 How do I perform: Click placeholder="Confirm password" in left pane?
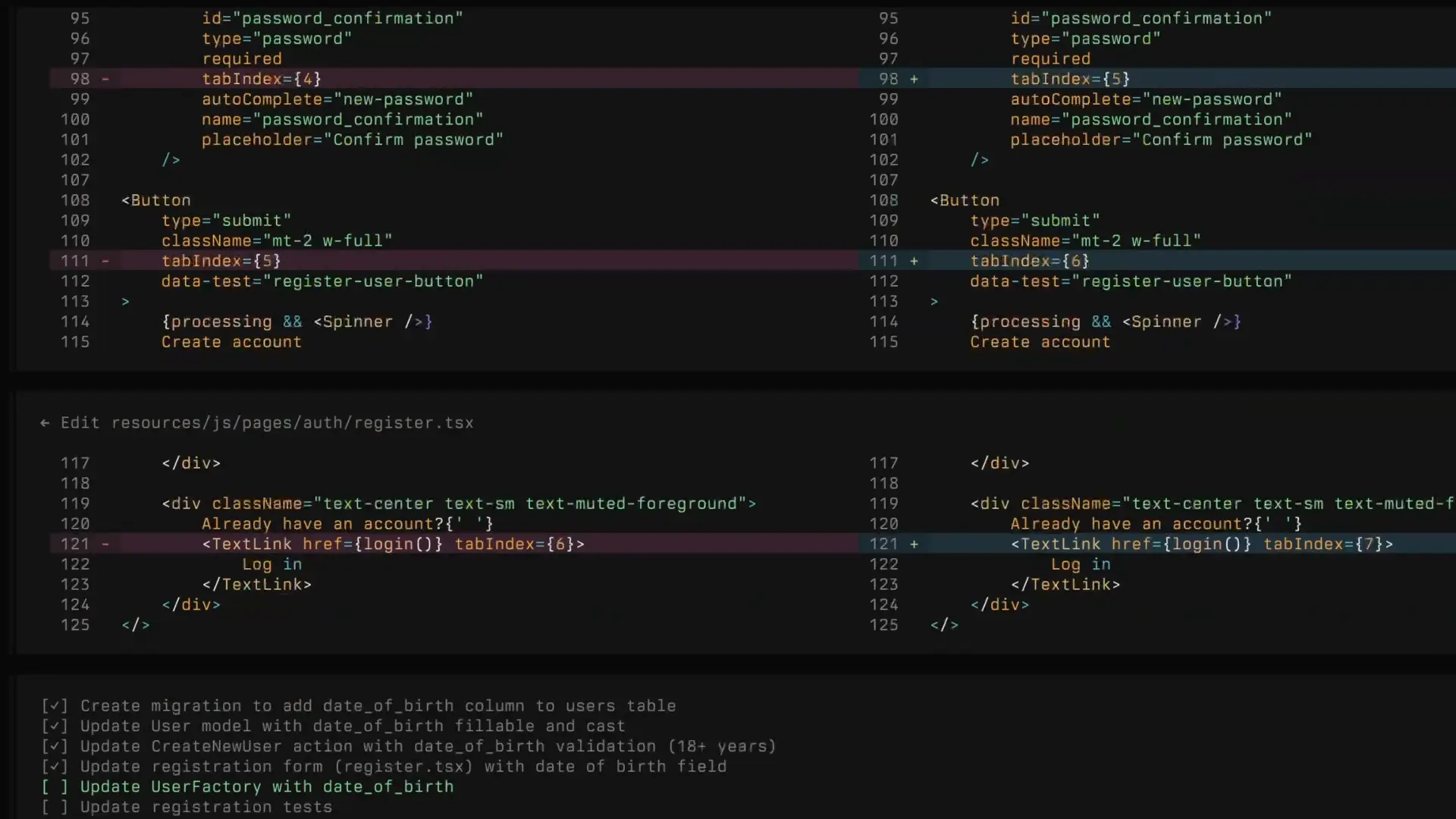[x=353, y=140]
